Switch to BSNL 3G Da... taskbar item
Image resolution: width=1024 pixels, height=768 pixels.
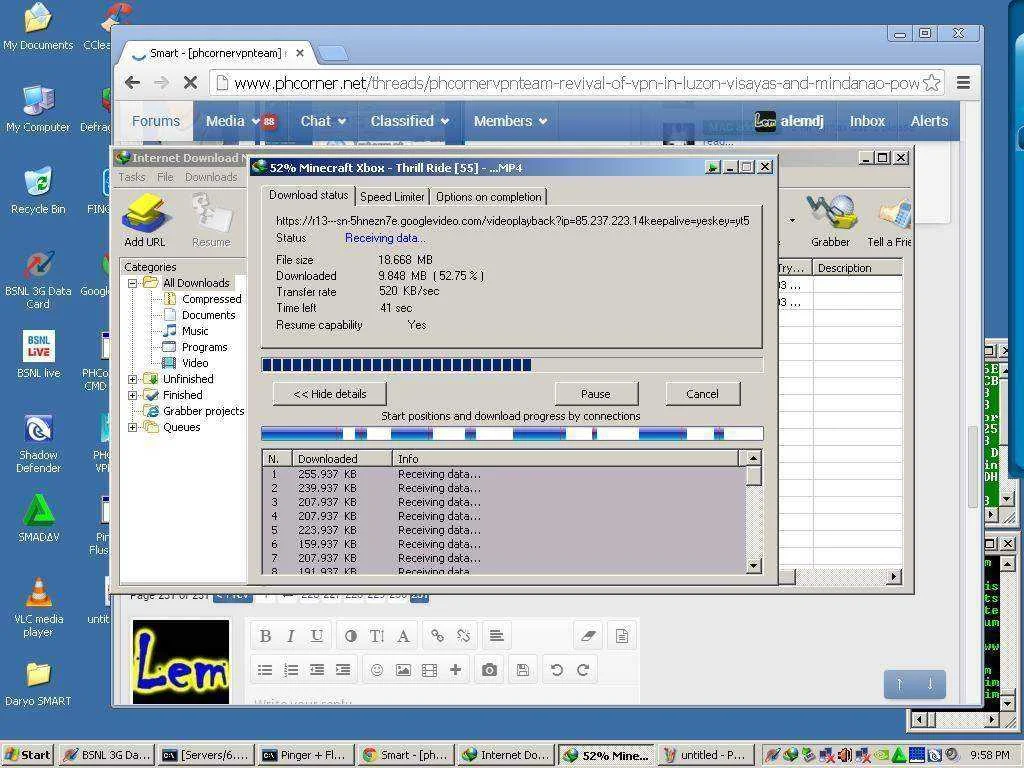pos(106,755)
